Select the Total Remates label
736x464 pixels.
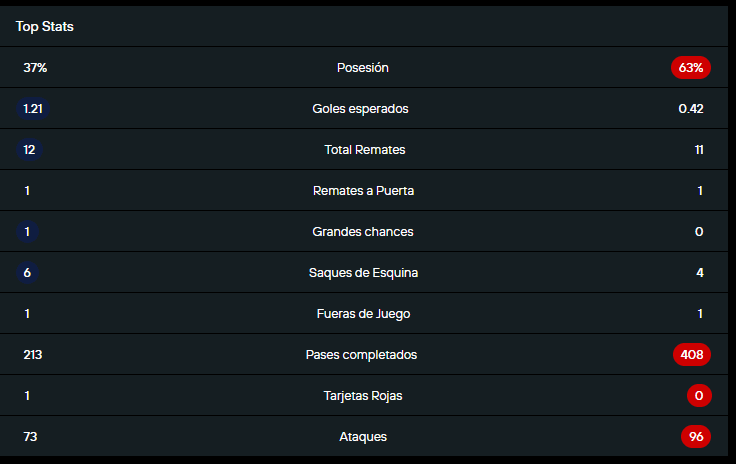pyautogui.click(x=365, y=150)
